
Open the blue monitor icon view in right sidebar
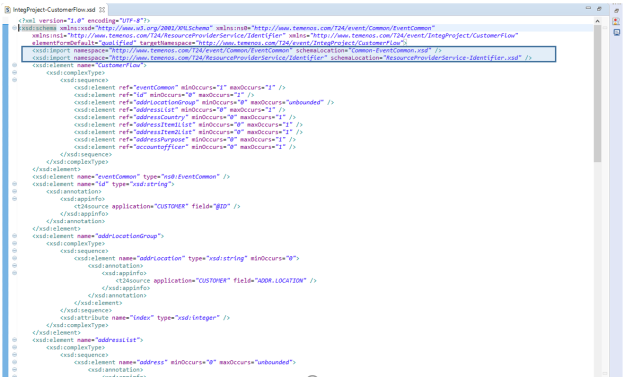pyautogui.click(x=616, y=33)
